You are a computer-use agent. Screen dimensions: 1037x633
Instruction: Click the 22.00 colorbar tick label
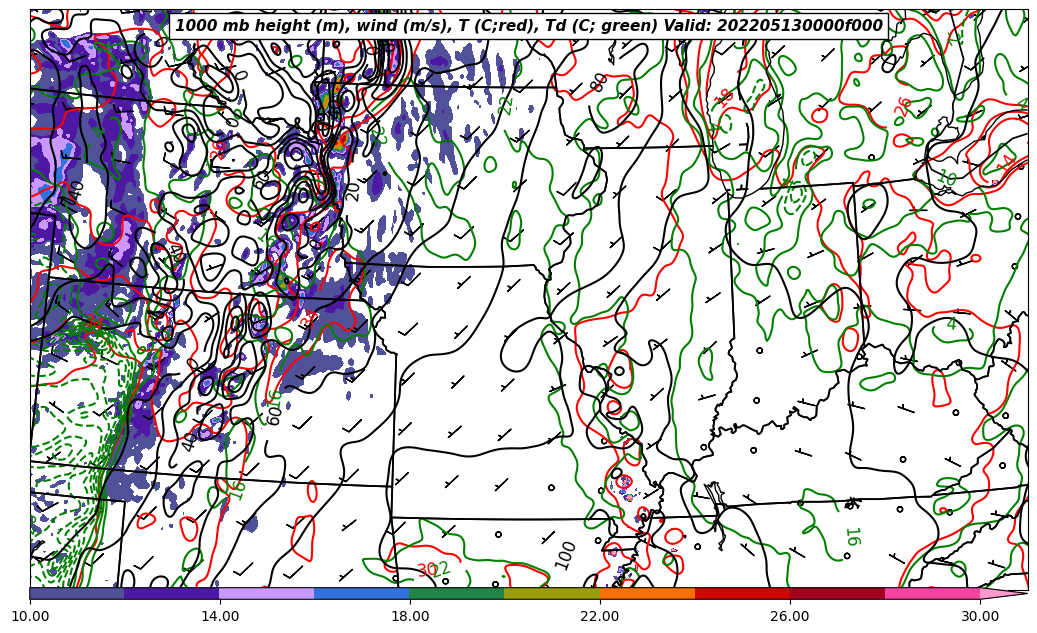[600, 616]
